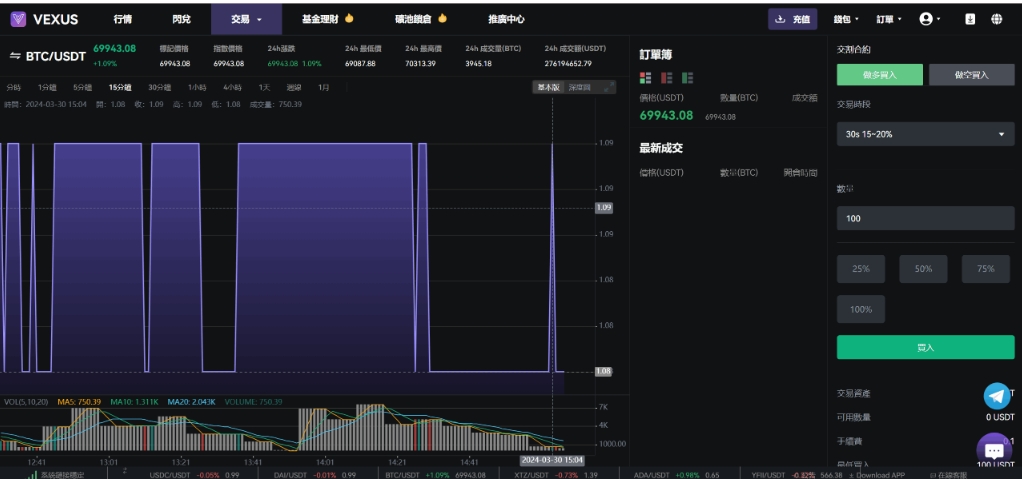Show the sell-only order book view
1022x479 pixels.
666,78
